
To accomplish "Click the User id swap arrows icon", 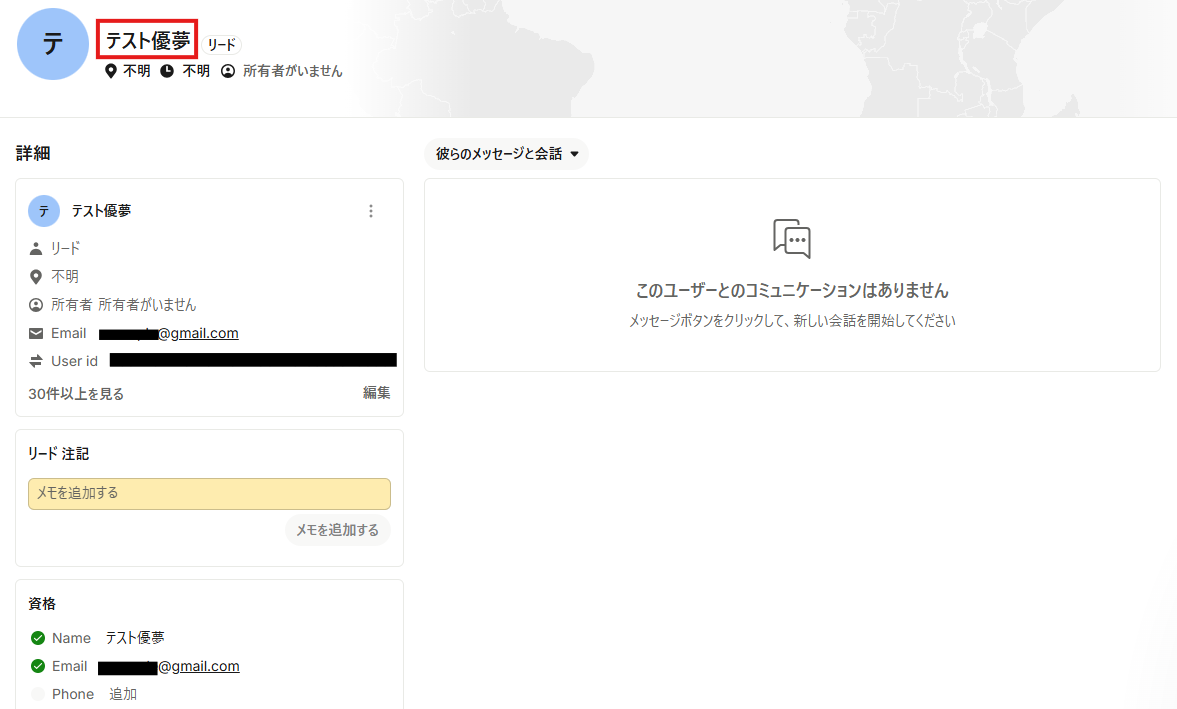I will click(x=36, y=361).
